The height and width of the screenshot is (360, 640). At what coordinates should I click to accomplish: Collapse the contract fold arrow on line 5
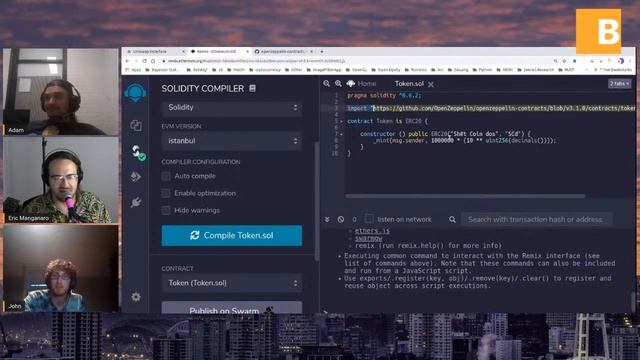(x=342, y=121)
